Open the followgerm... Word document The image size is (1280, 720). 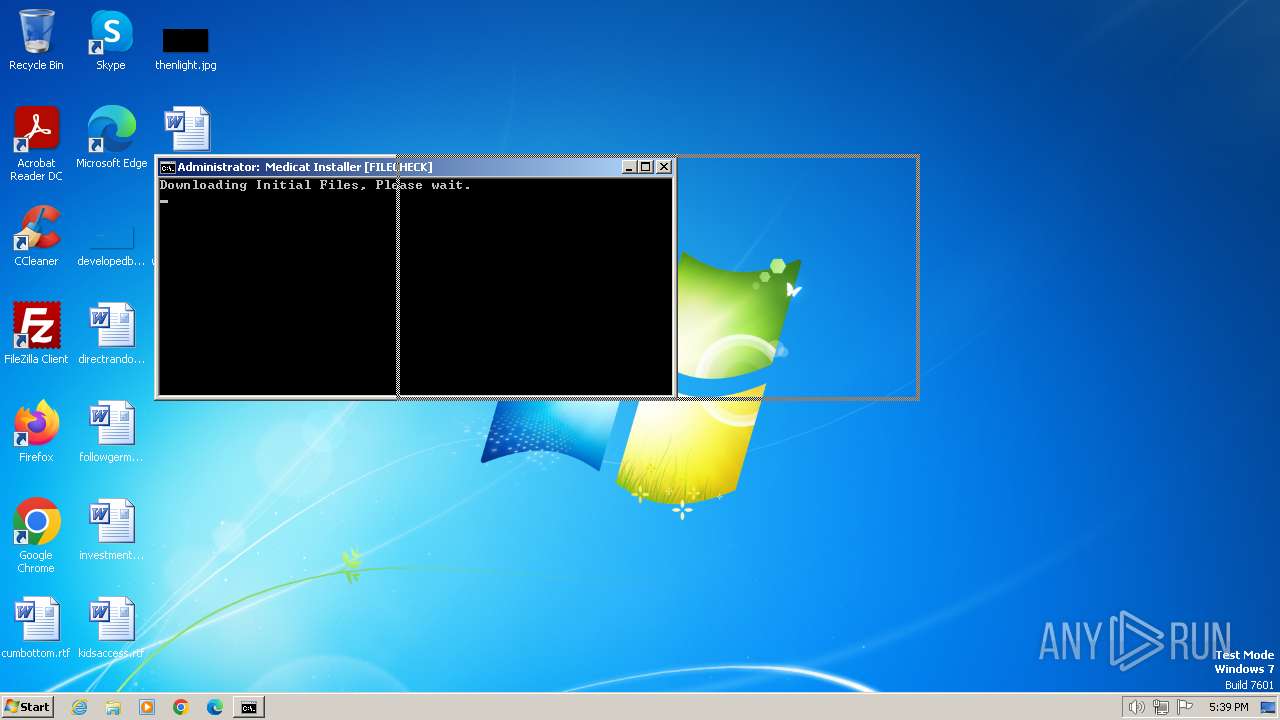pos(111,432)
